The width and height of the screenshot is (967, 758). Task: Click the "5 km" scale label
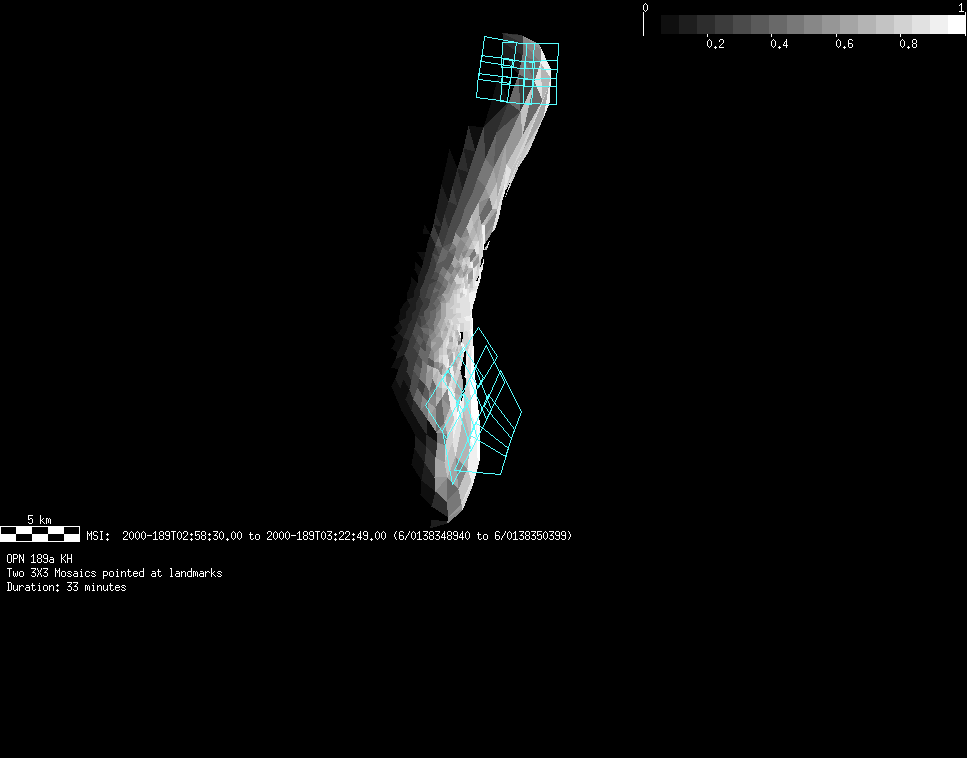click(x=39, y=520)
